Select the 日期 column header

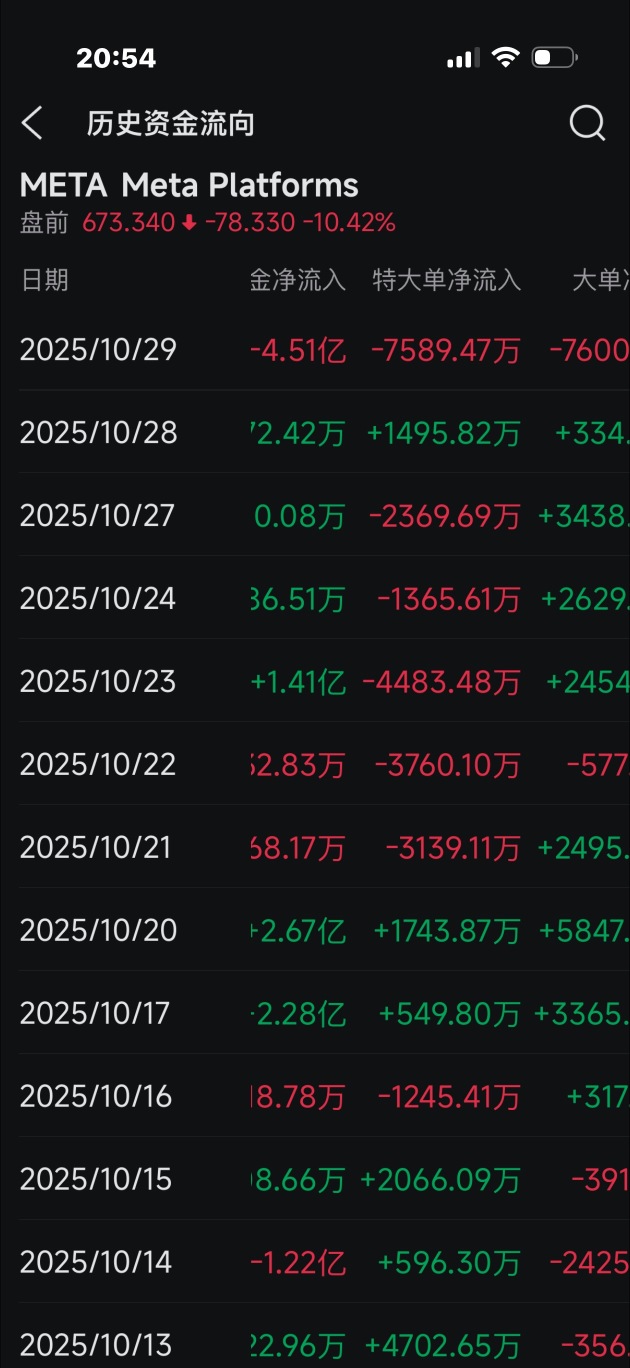(45, 280)
